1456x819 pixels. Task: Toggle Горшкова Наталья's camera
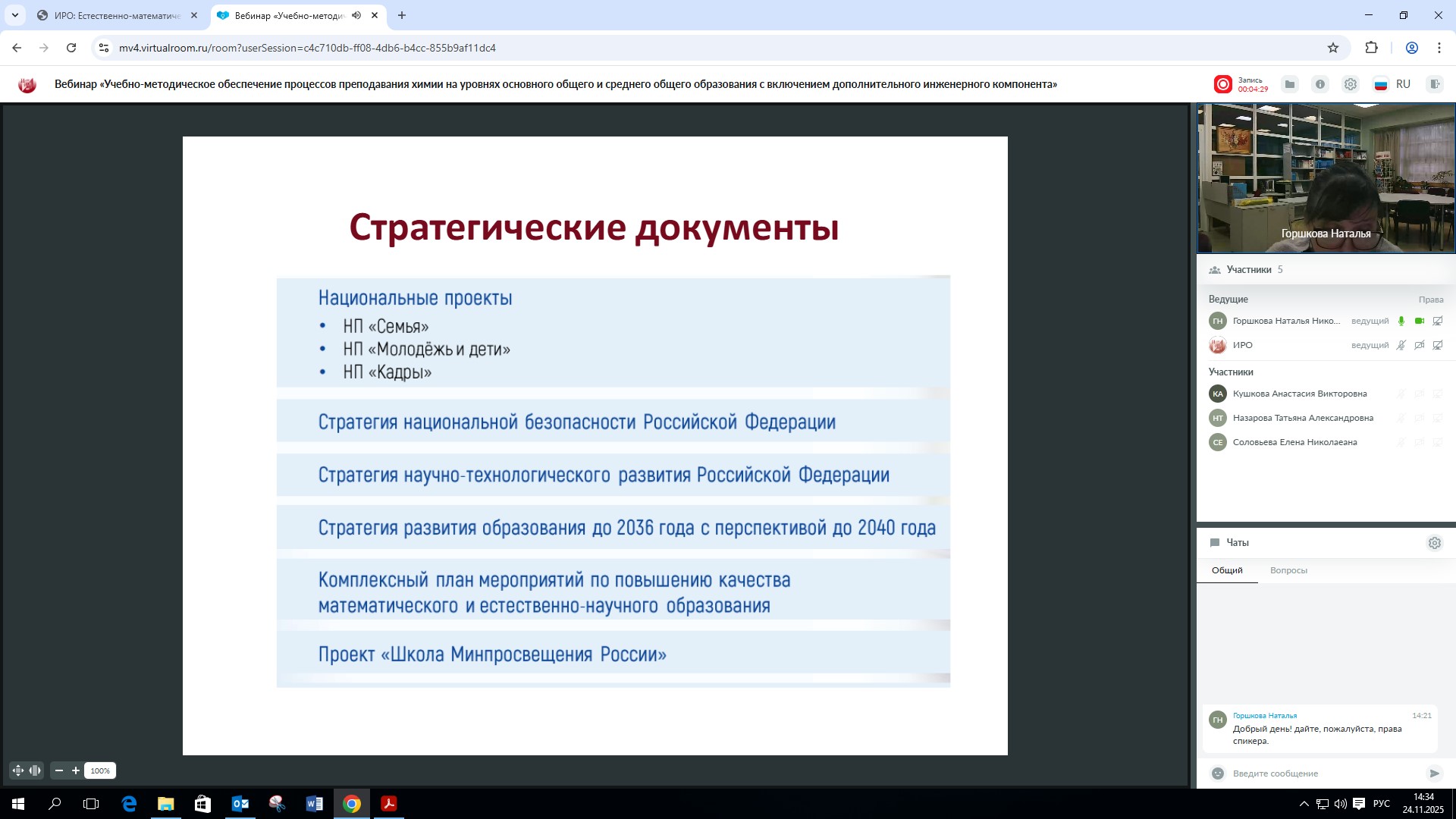pos(1420,321)
